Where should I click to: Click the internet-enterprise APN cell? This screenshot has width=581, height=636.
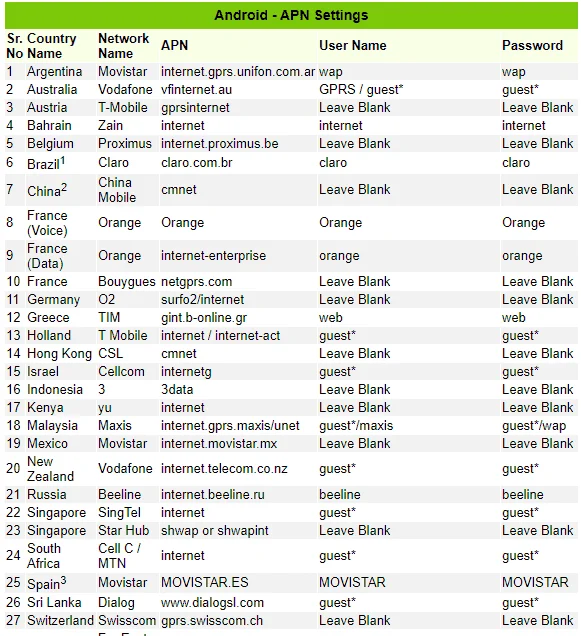pyautogui.click(x=213, y=256)
